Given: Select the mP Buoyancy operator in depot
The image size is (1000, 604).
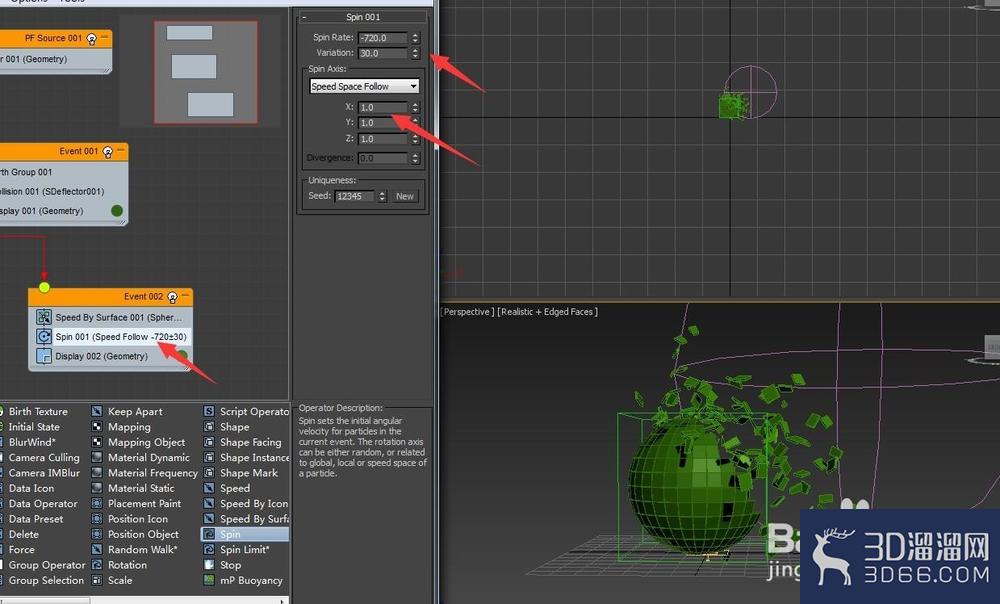Looking at the screenshot, I should point(252,580).
